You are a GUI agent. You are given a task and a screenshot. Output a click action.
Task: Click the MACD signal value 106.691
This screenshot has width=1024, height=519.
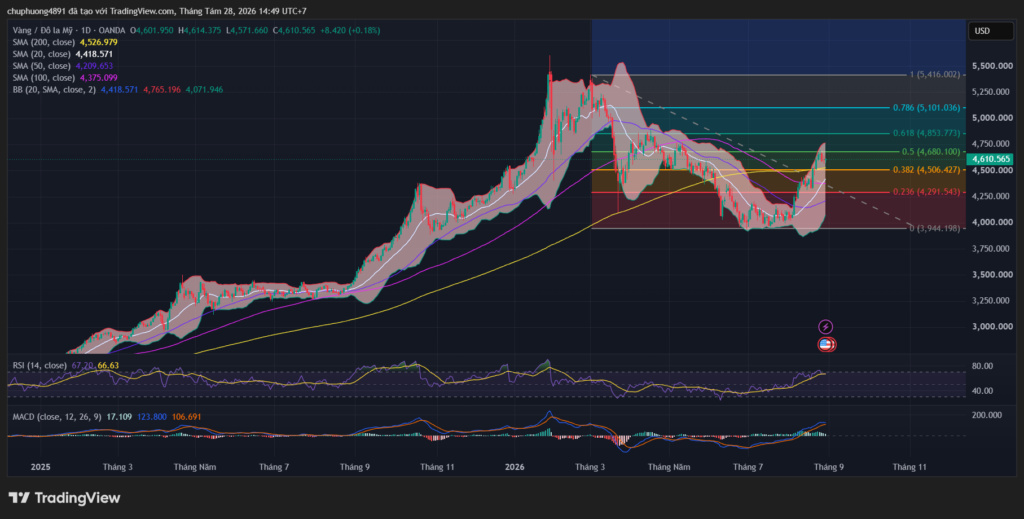187,417
